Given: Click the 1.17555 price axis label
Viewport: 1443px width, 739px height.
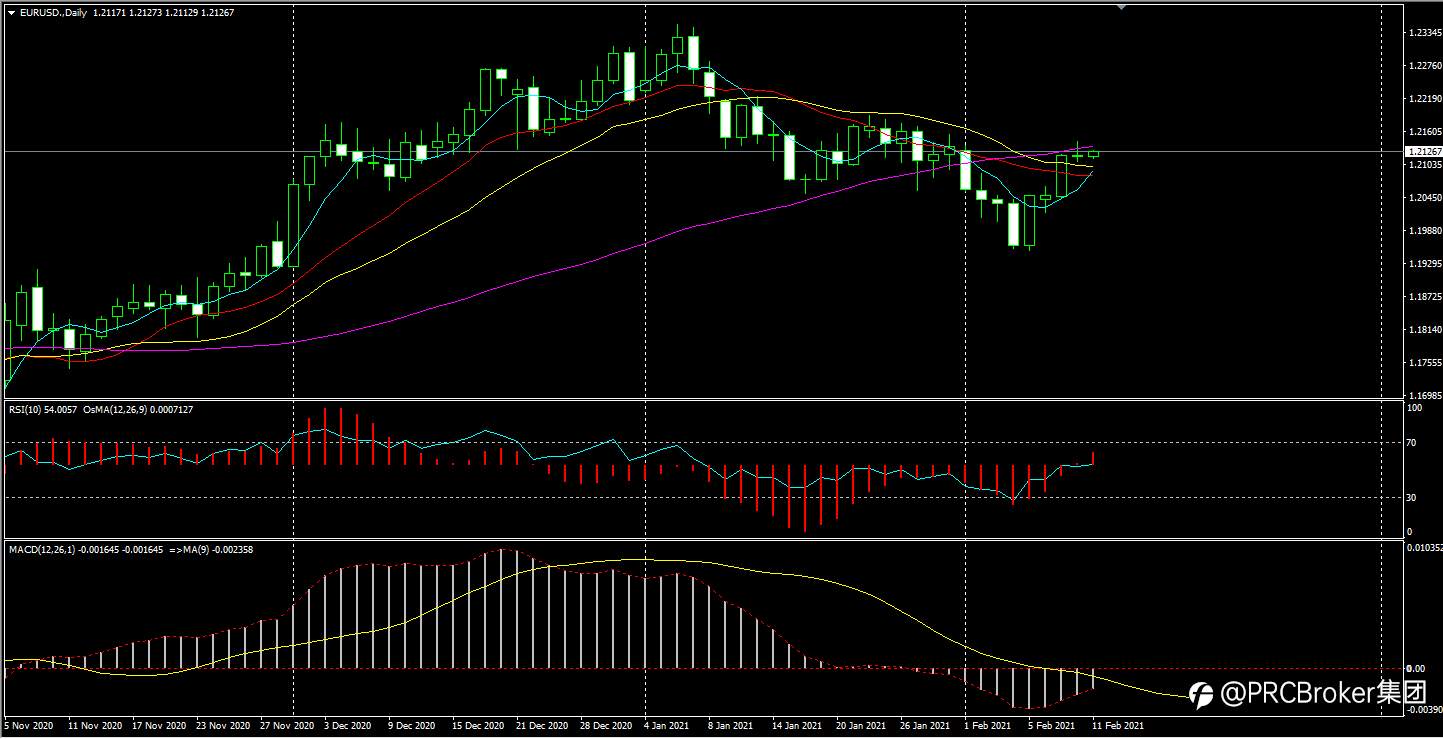Looking at the screenshot, I should (1423, 363).
